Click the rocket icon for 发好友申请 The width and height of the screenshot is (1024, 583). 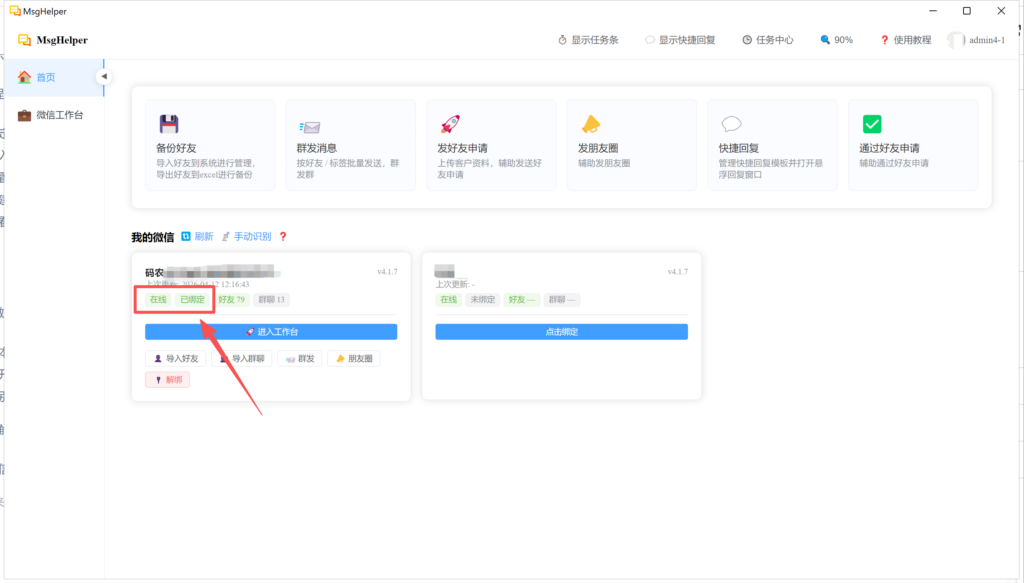(x=449, y=124)
